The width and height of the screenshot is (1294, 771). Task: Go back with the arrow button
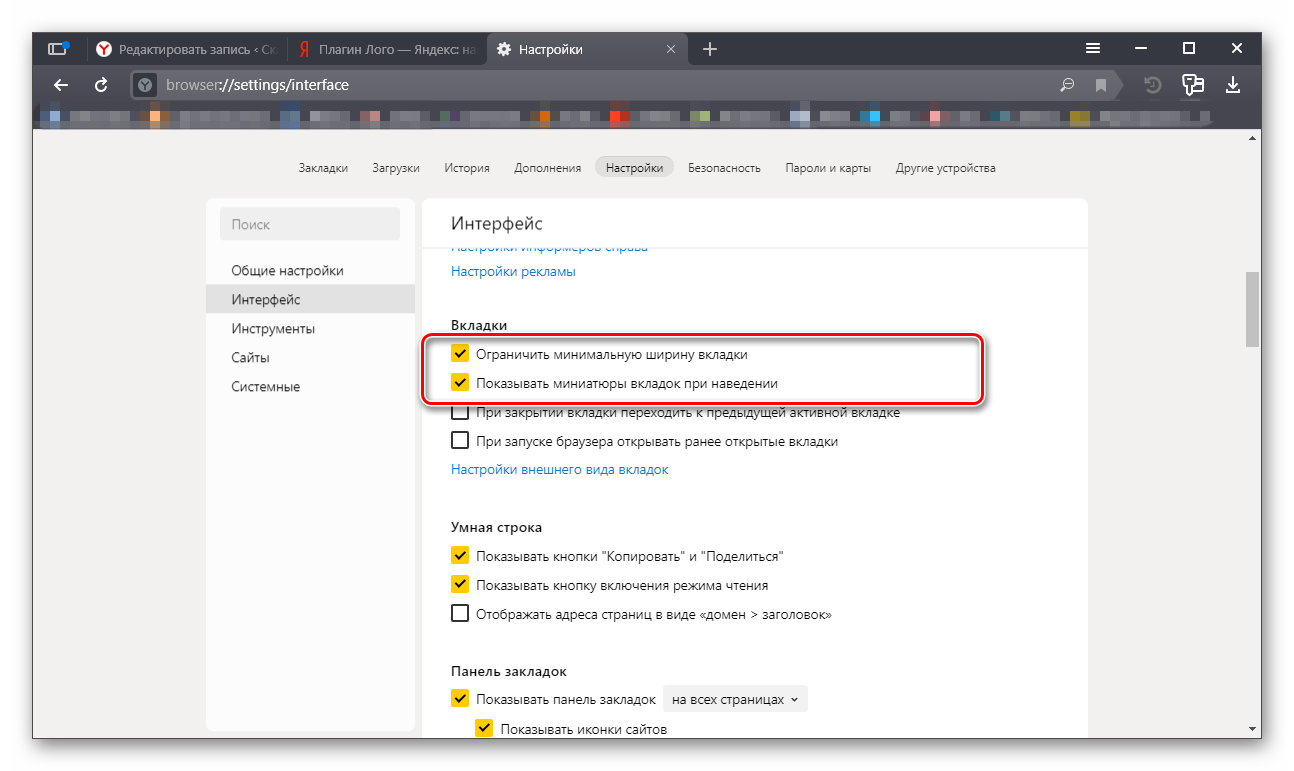tap(61, 86)
